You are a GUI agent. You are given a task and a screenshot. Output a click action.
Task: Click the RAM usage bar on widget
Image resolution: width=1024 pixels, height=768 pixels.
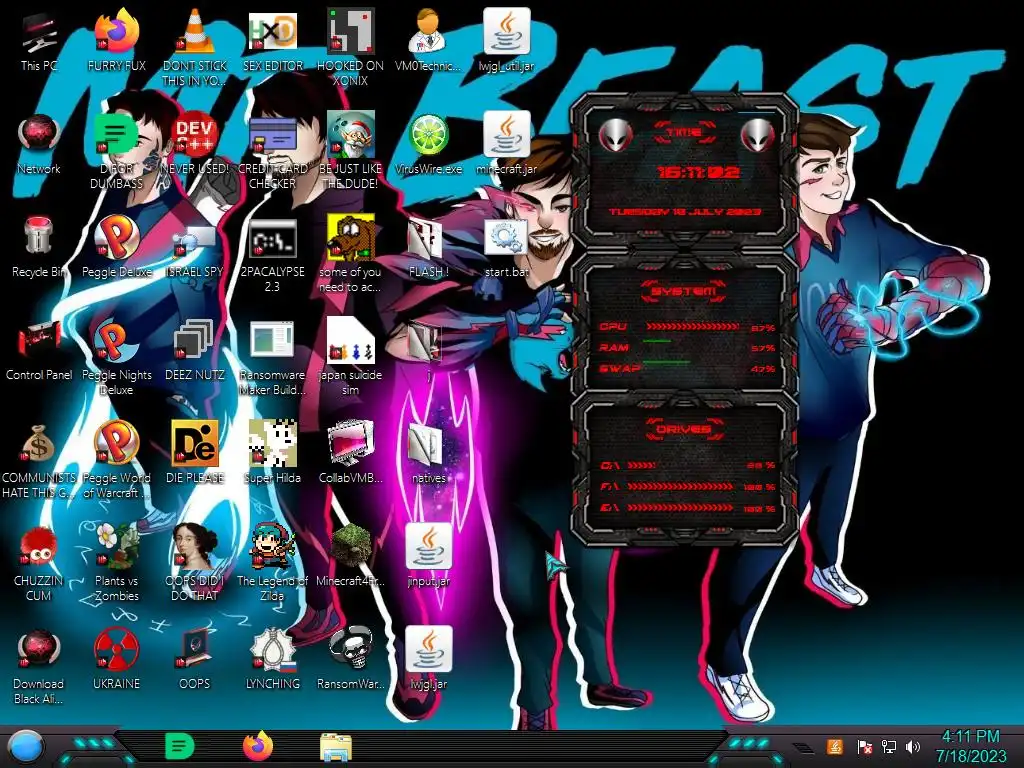click(657, 341)
